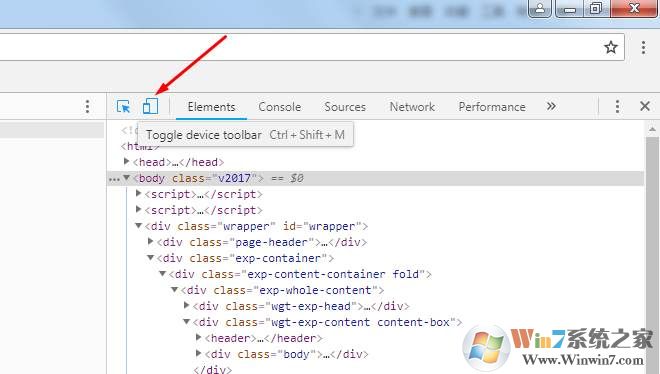660x374 pixels.
Task: Collapse the body class v2017 node
Action: (126, 178)
